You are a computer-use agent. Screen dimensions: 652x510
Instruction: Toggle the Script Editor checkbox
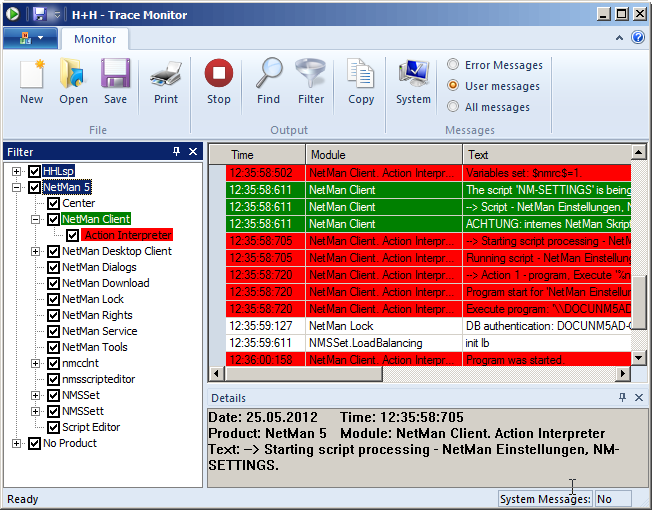tap(54, 427)
